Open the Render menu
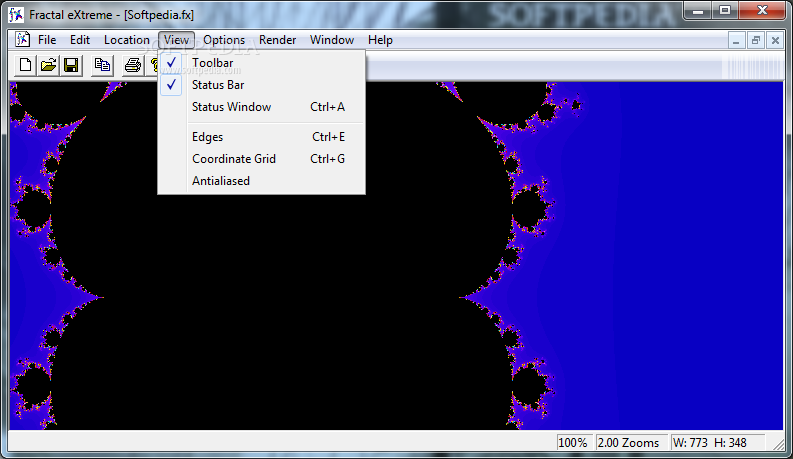Screen dimensions: 793x459 click(x=278, y=40)
